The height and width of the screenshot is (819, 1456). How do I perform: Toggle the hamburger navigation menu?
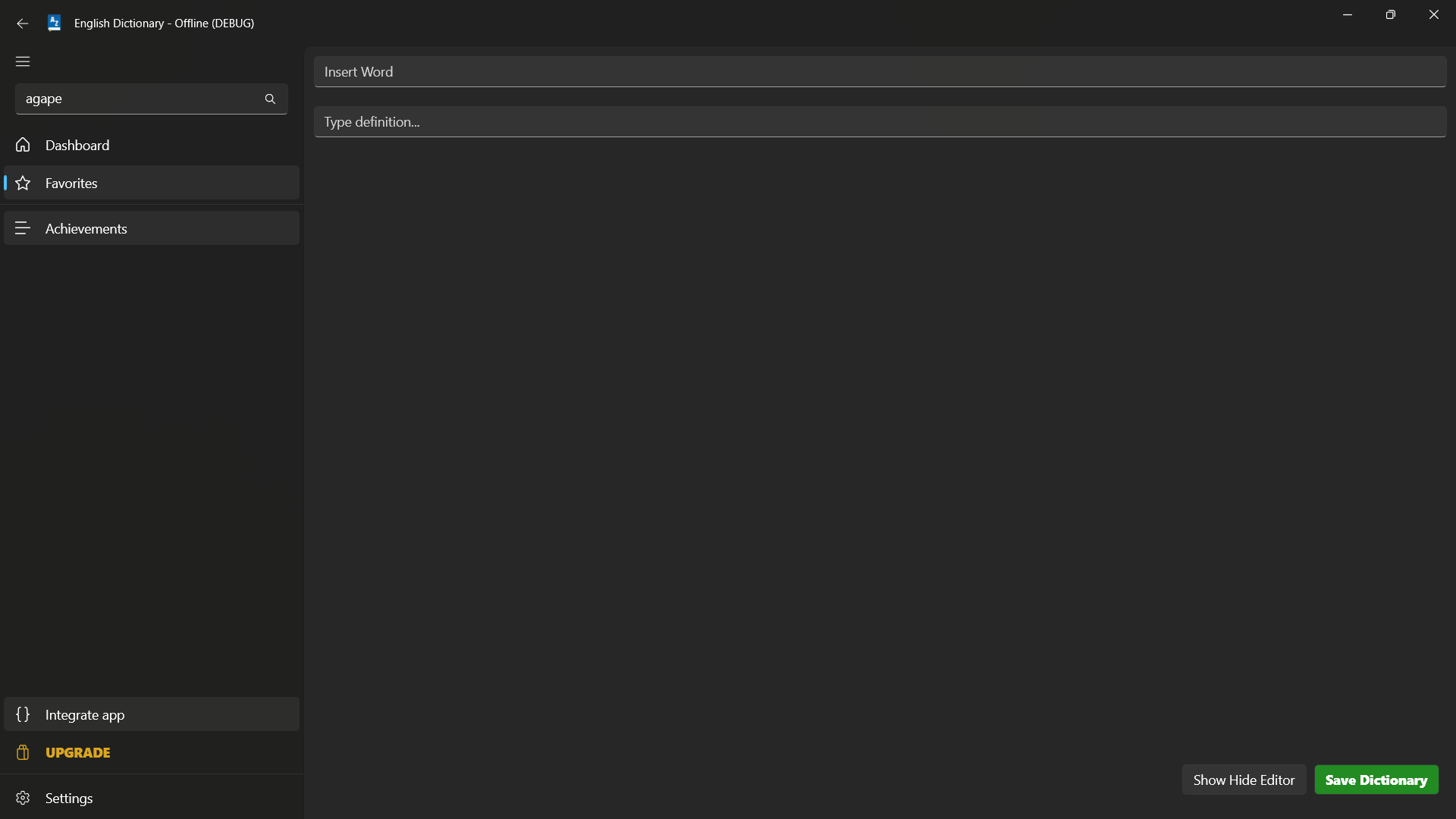[23, 61]
